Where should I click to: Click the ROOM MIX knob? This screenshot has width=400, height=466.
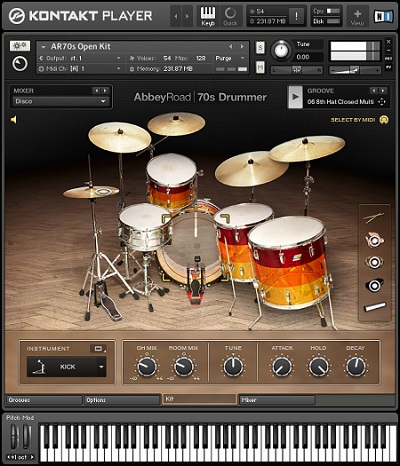[184, 366]
